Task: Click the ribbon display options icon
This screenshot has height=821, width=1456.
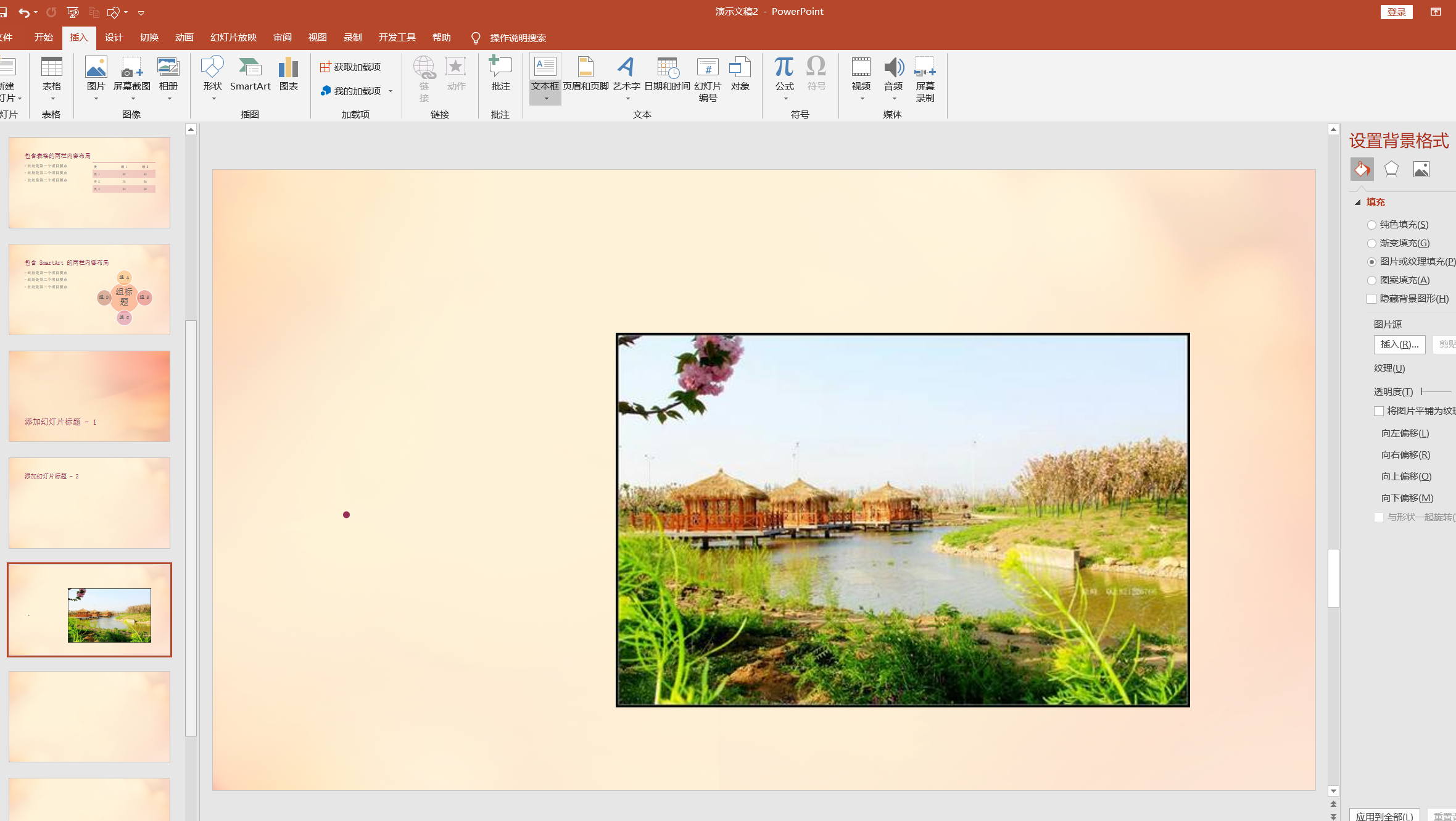Action: coord(1436,12)
